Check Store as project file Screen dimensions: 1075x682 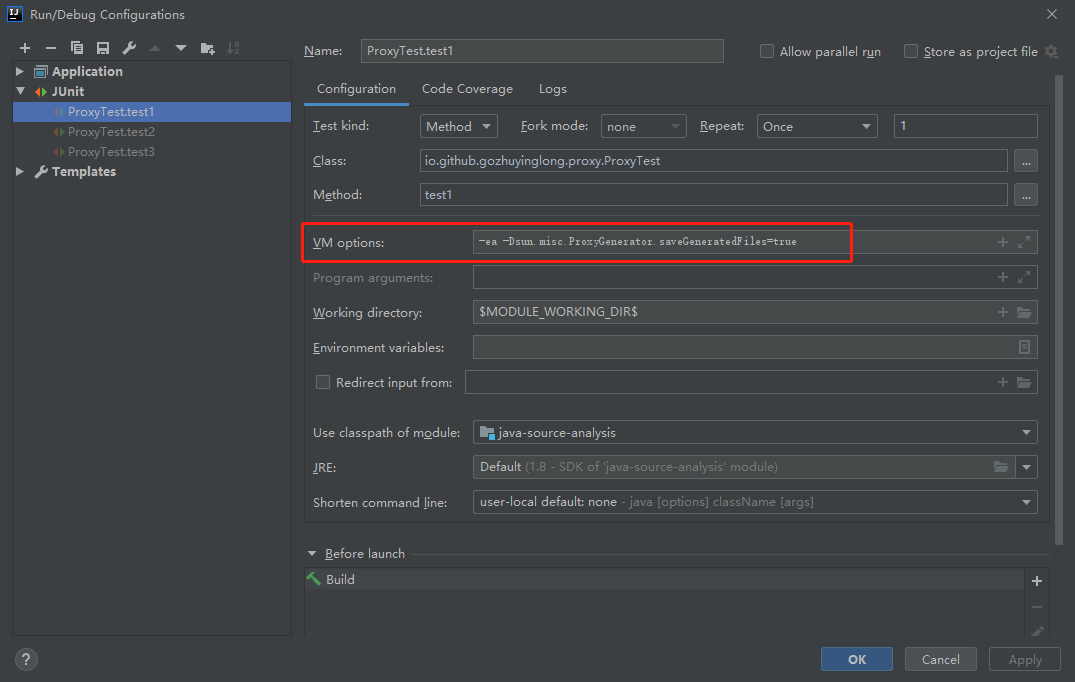tap(911, 51)
